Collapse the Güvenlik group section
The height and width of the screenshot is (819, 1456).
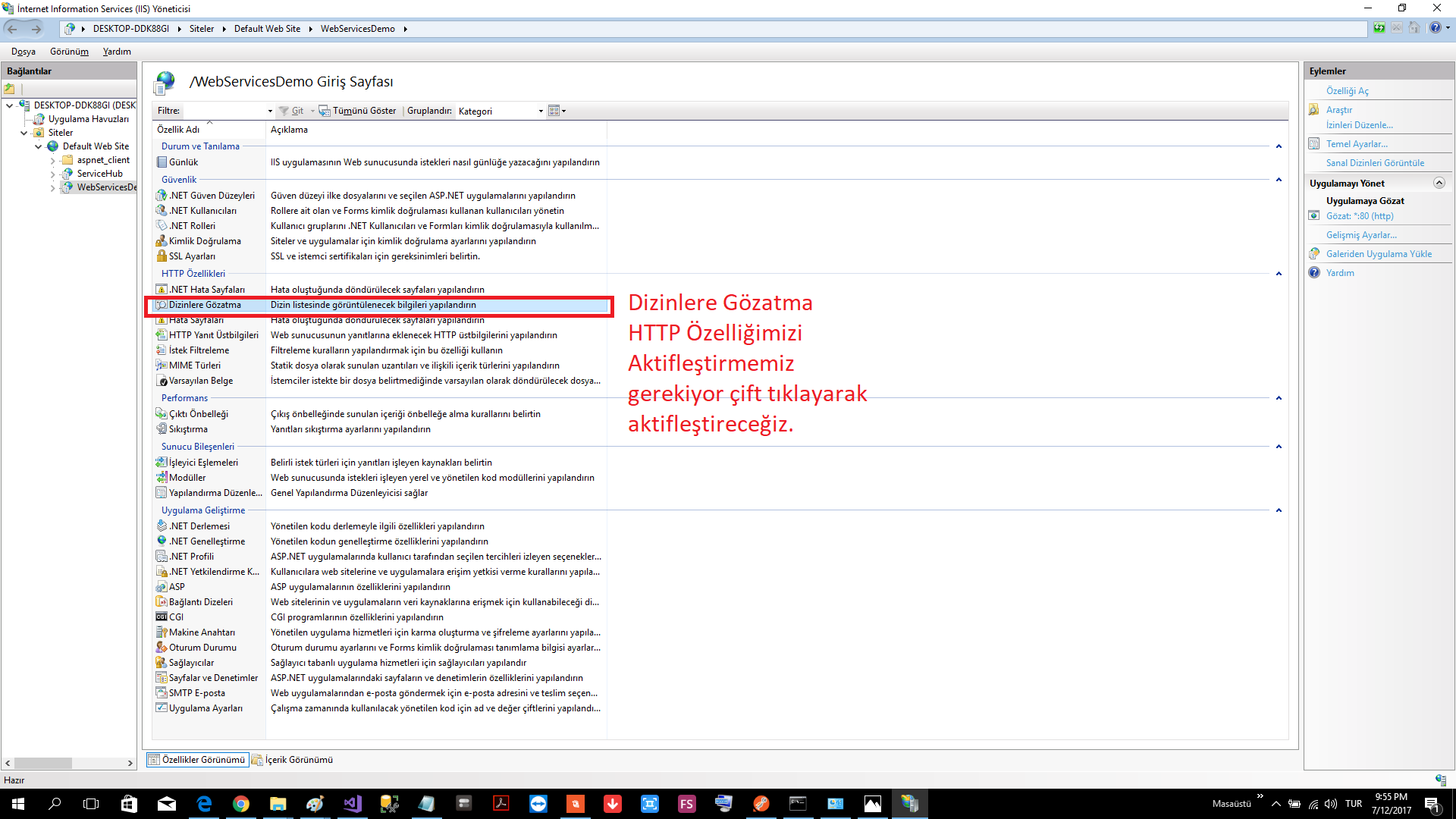tap(1279, 180)
